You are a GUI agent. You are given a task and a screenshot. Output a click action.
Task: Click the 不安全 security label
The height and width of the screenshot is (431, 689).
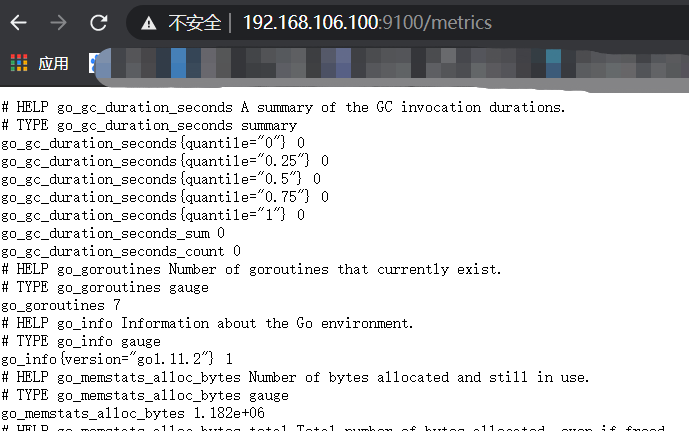click(193, 22)
